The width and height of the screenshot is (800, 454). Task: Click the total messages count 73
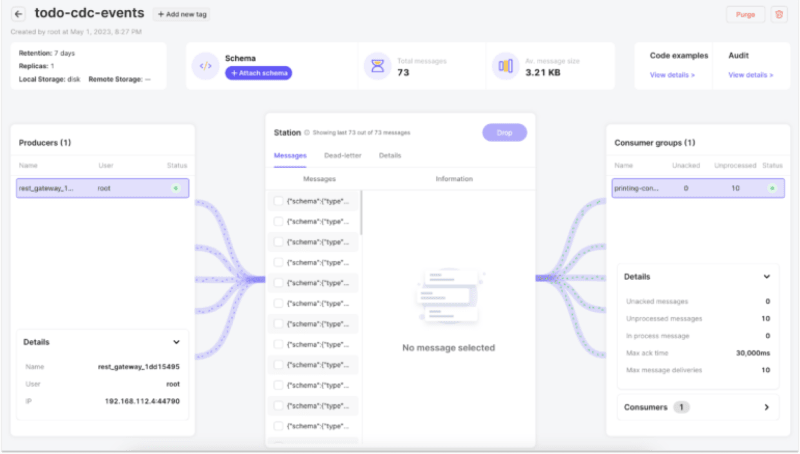pyautogui.click(x=403, y=72)
